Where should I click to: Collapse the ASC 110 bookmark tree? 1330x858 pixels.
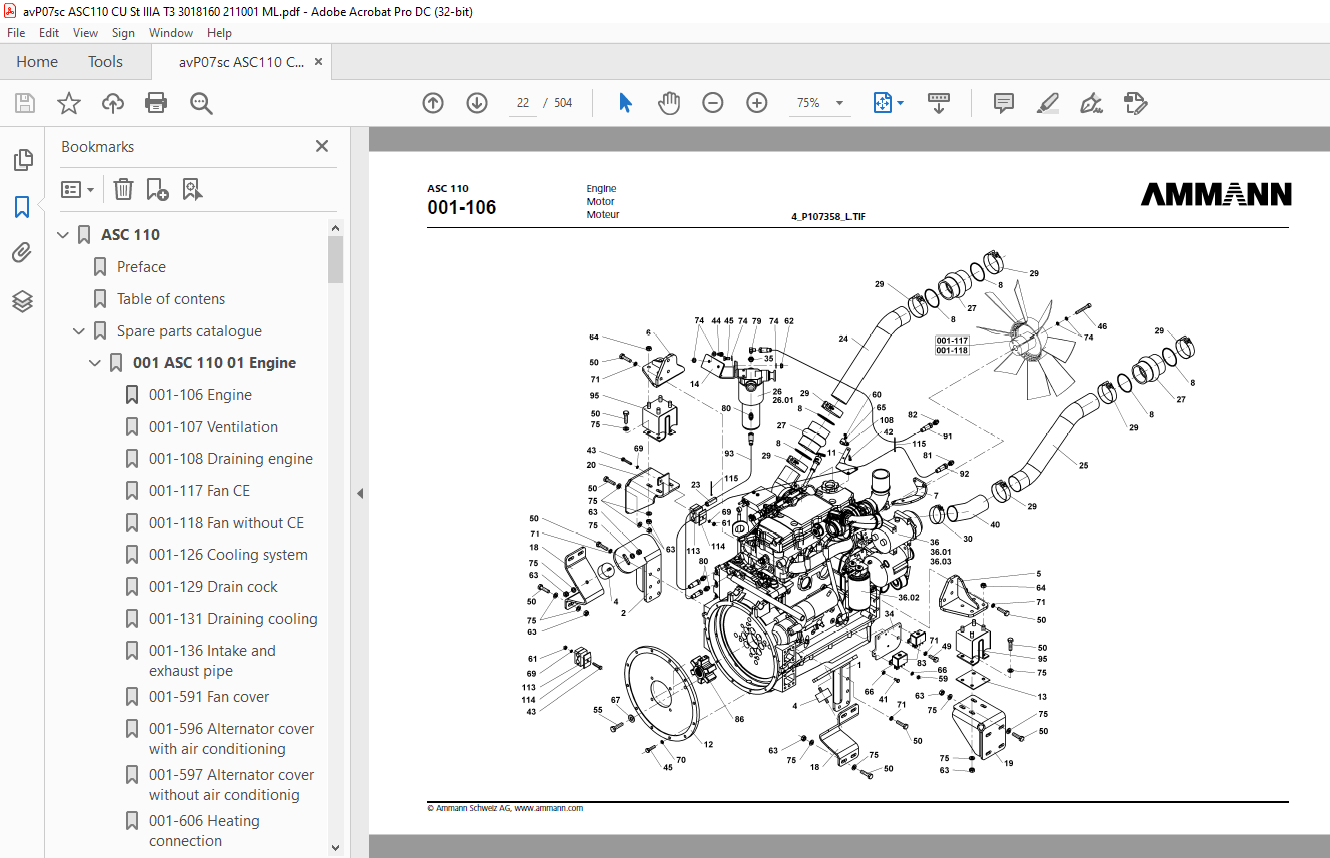coord(63,235)
